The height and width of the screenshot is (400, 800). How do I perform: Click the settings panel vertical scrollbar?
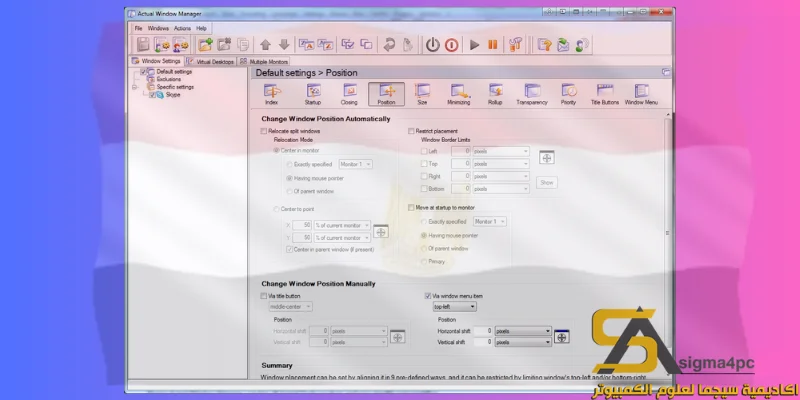point(667,233)
